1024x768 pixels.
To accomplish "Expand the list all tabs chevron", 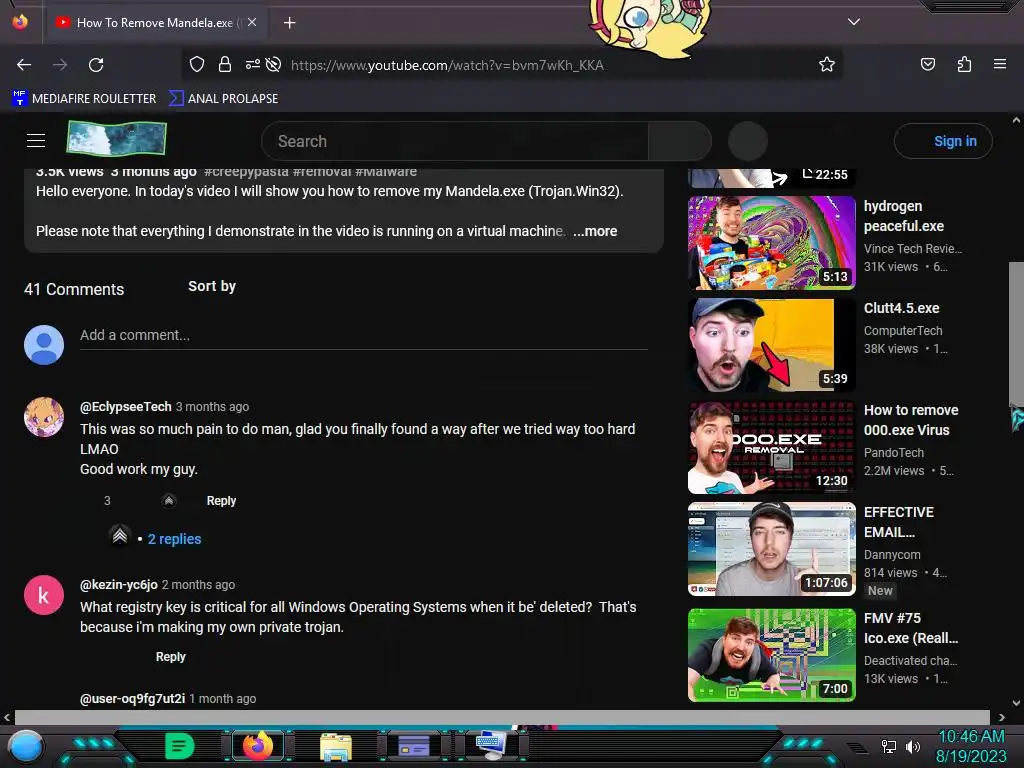I will (x=854, y=22).
